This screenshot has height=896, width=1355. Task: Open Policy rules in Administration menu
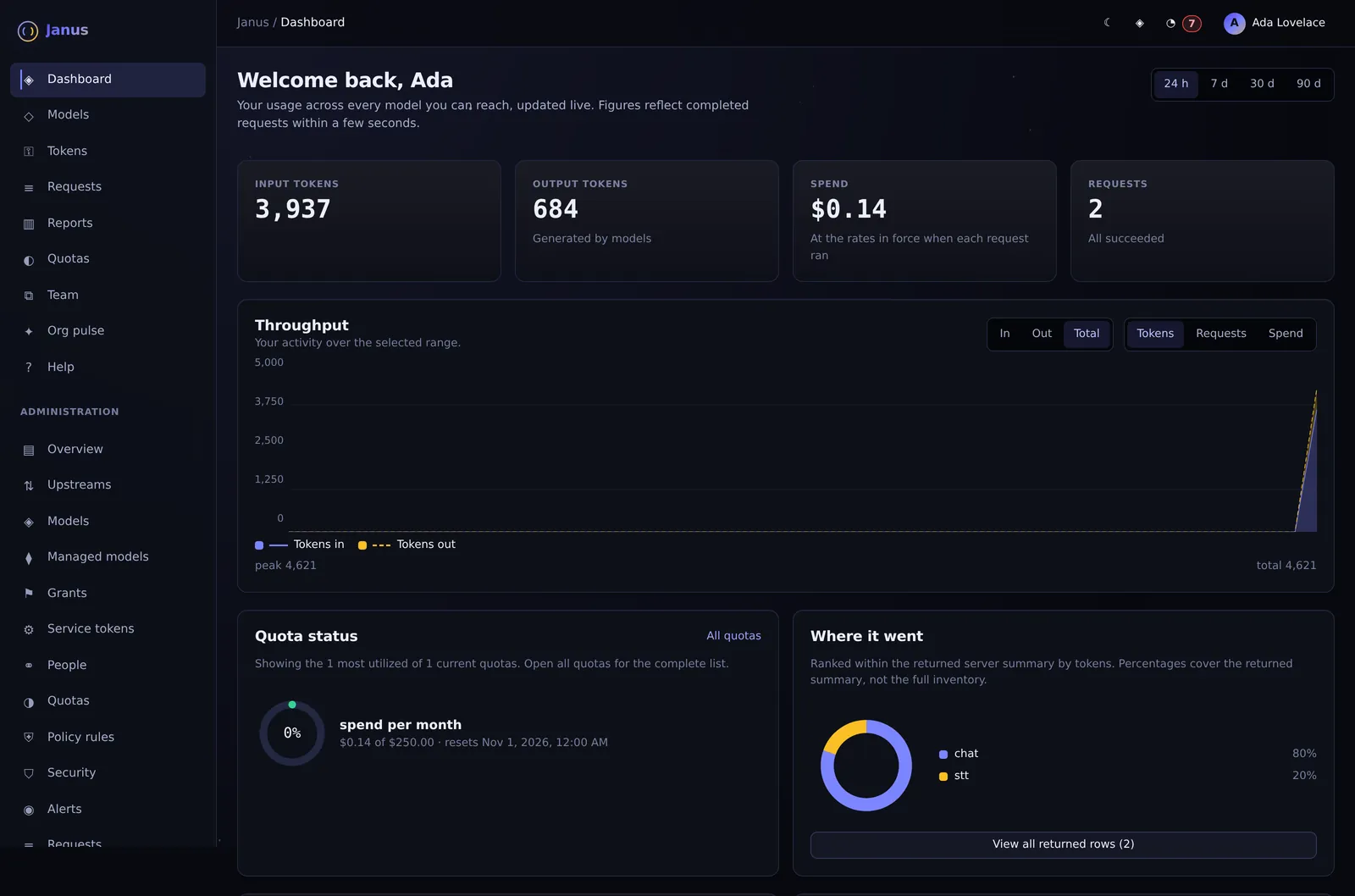point(108,737)
